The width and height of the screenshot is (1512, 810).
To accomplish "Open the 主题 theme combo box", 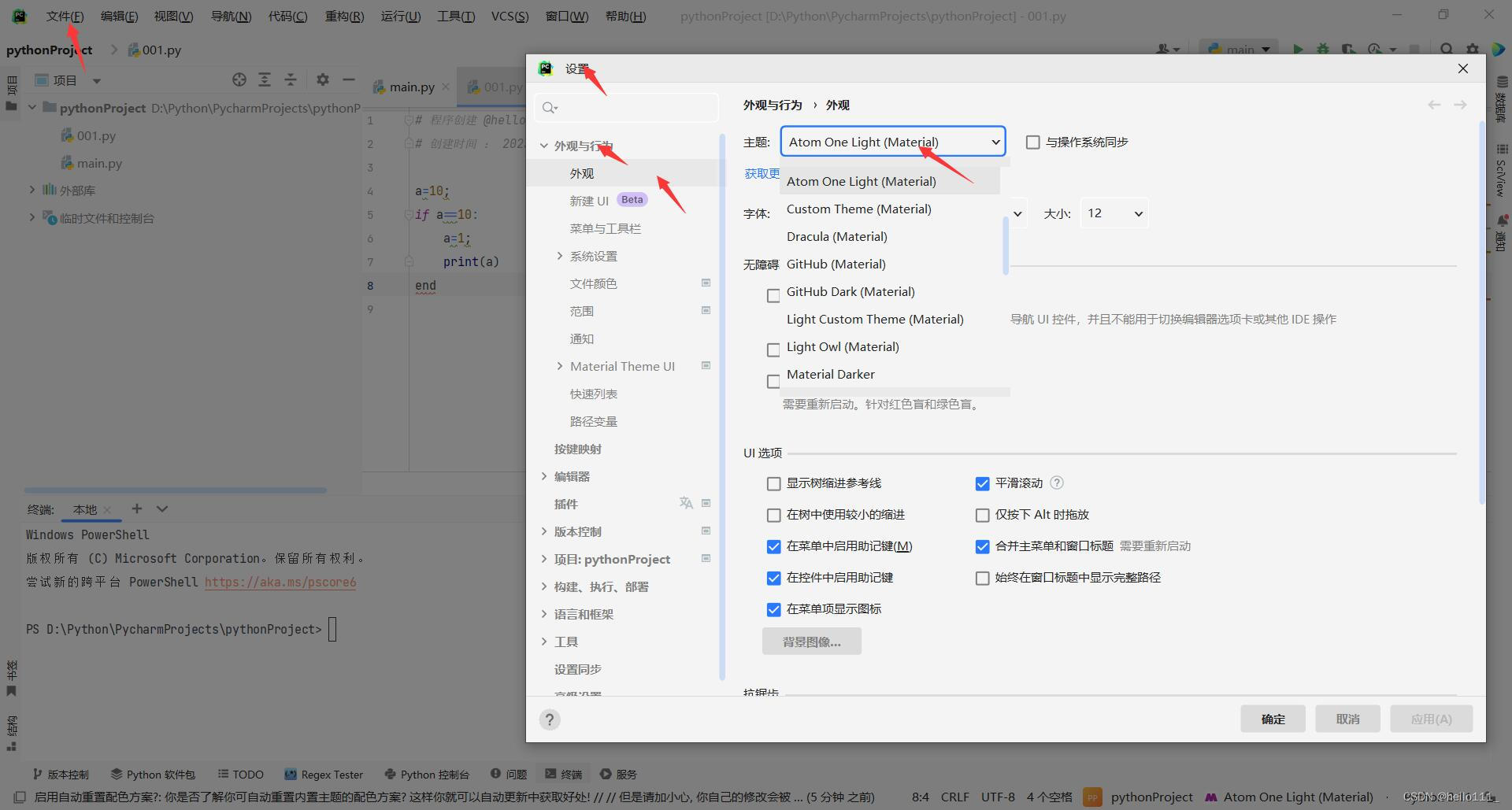I will pyautogui.click(x=893, y=142).
